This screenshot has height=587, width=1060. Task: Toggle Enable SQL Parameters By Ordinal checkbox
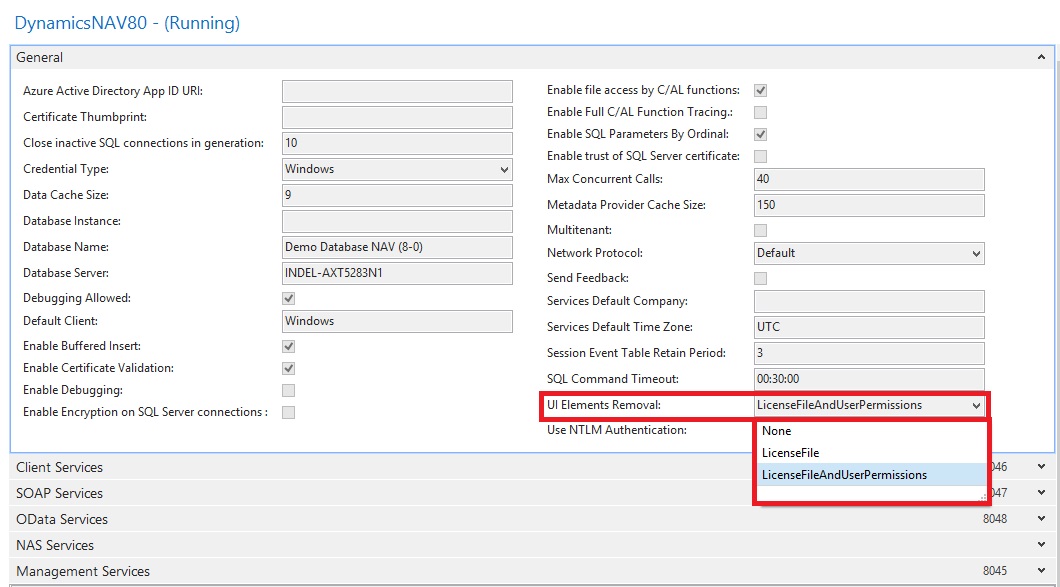coord(761,134)
